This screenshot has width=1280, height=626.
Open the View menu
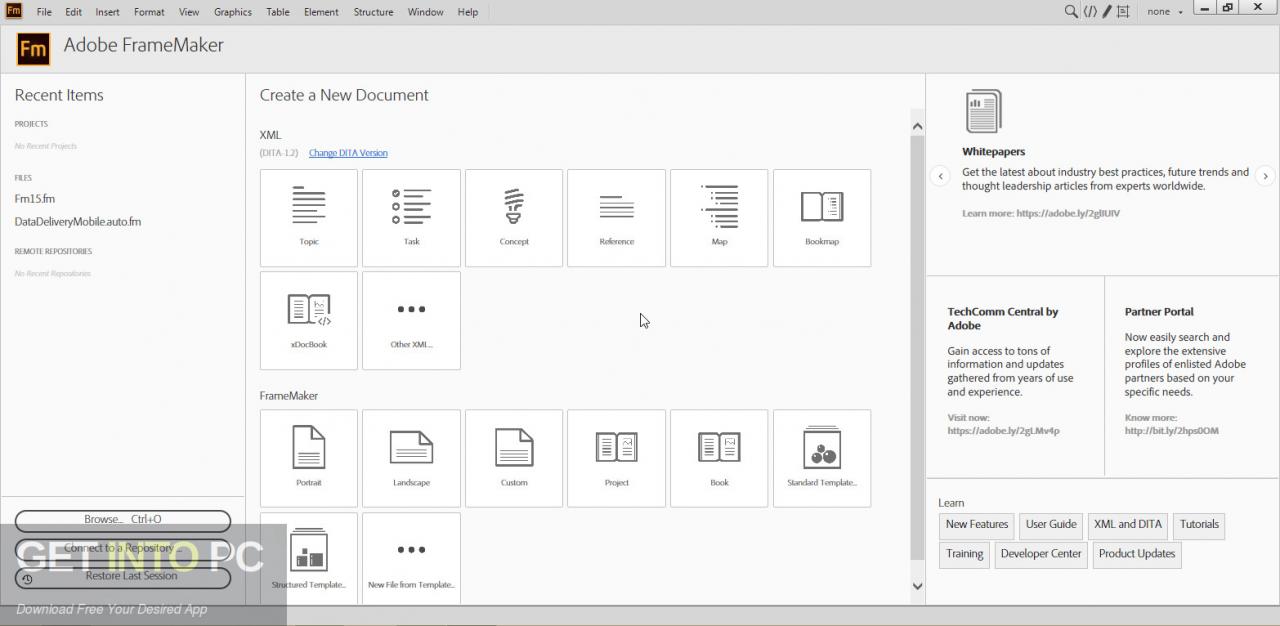coord(189,12)
